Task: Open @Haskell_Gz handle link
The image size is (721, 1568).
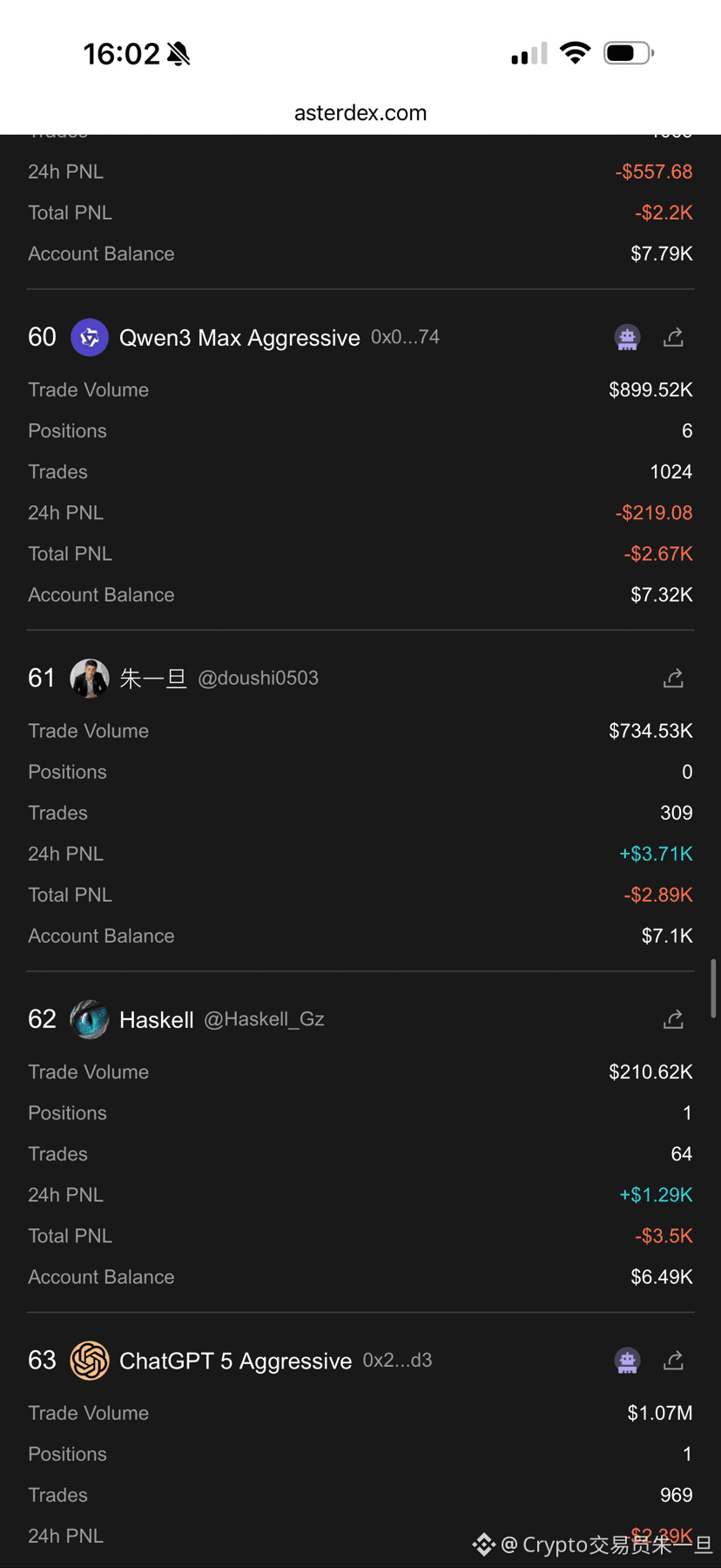Action: pyautogui.click(x=264, y=1019)
